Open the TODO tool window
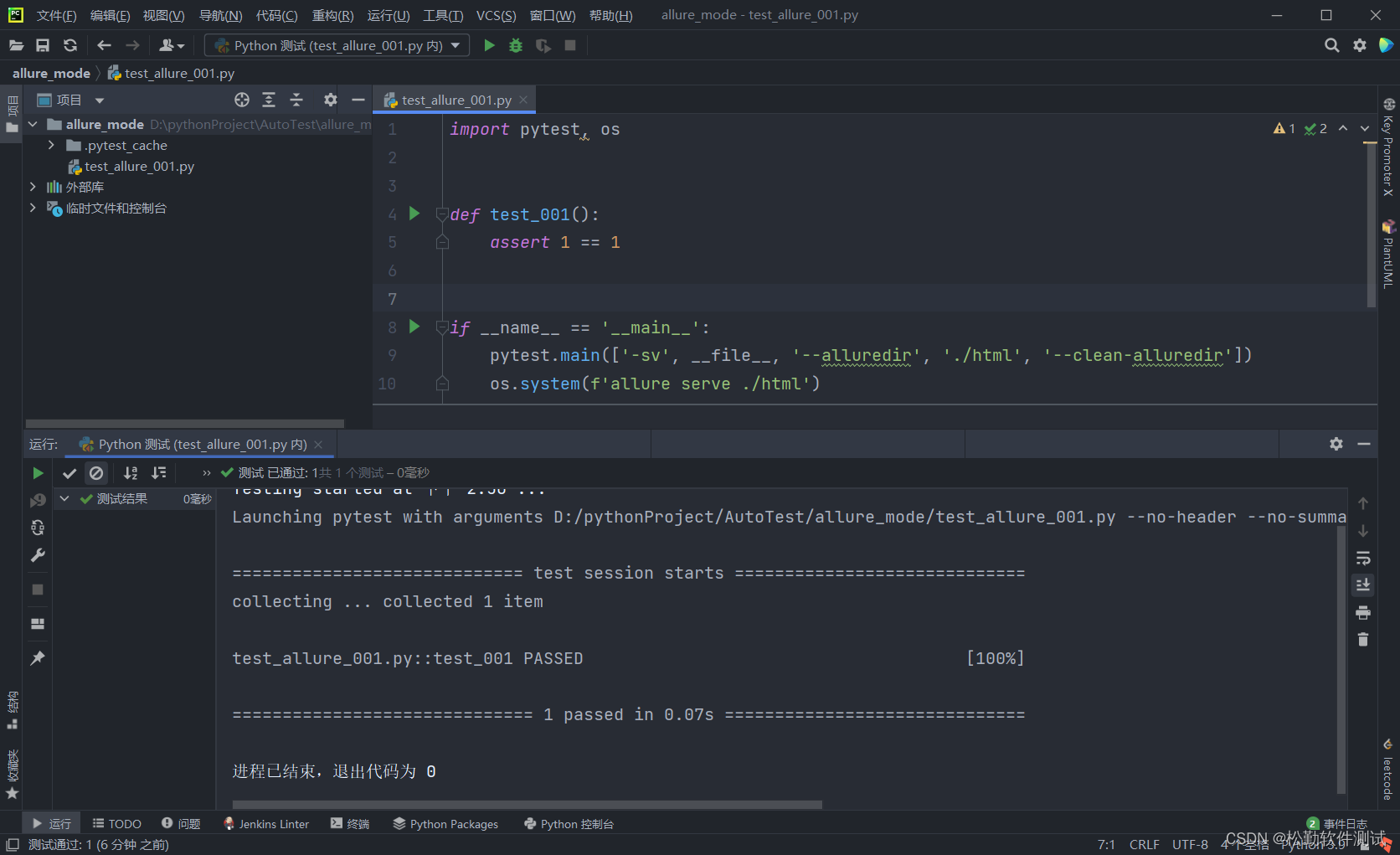Viewport: 1400px width, 855px height. tap(116, 824)
